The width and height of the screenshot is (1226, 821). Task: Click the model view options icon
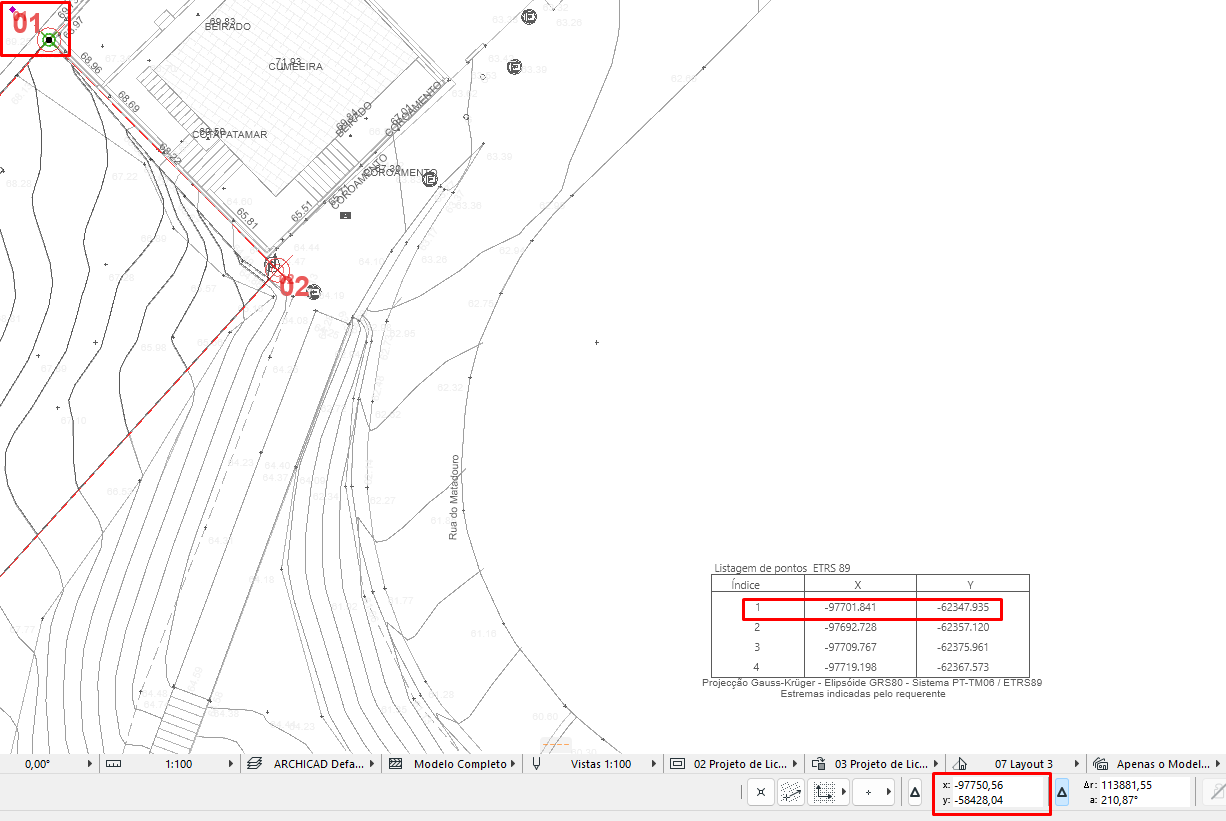(676, 763)
